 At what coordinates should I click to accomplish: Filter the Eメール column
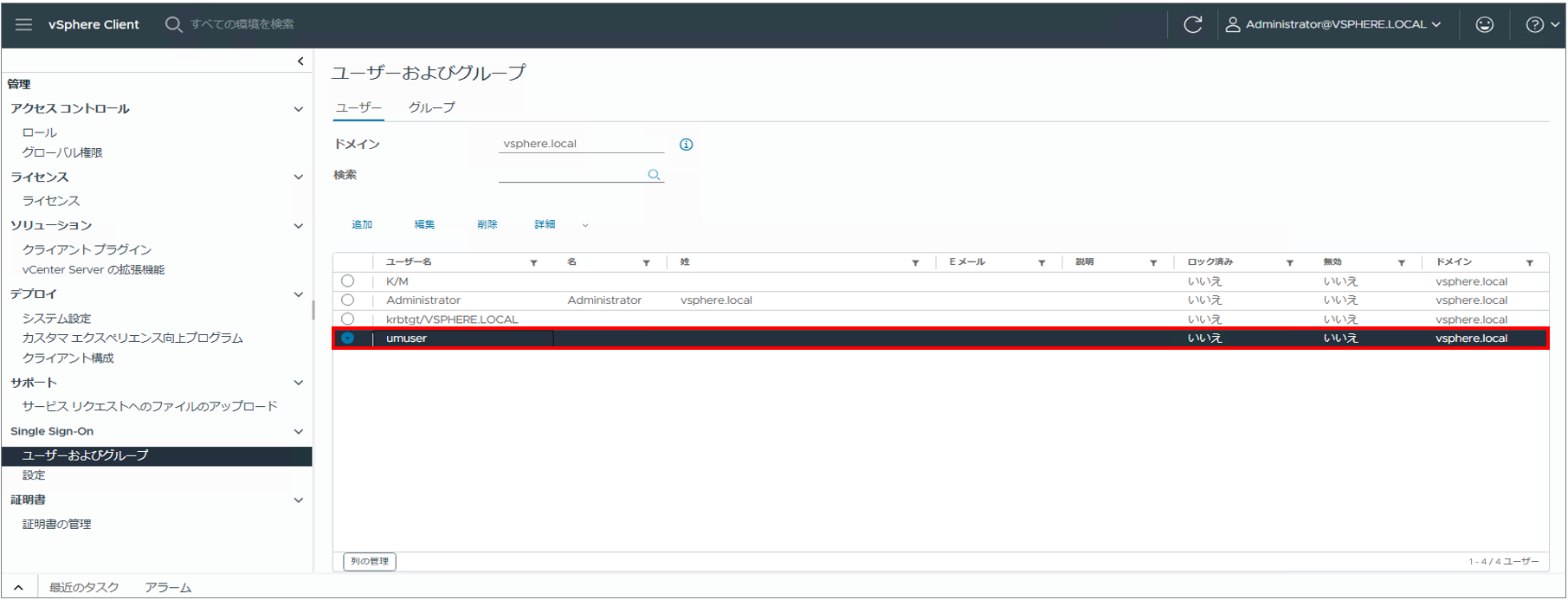[x=1042, y=262]
